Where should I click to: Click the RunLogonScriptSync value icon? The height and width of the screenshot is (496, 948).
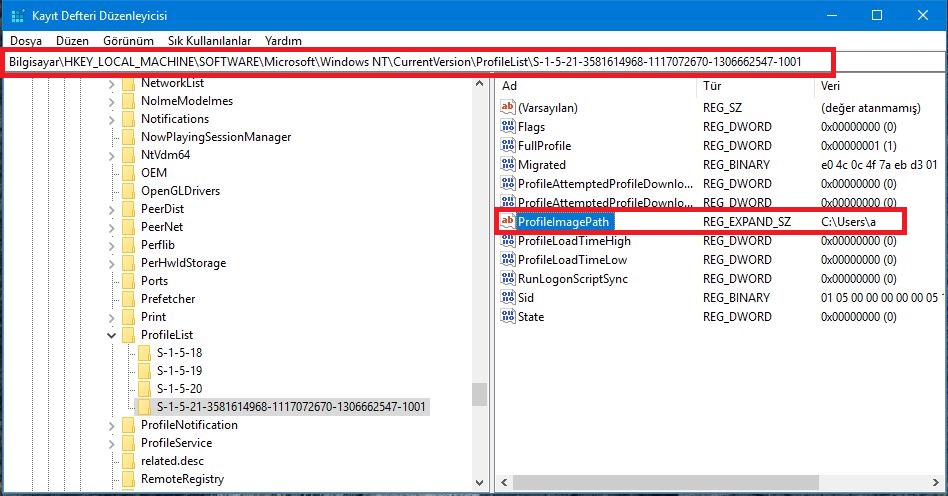[x=507, y=278]
